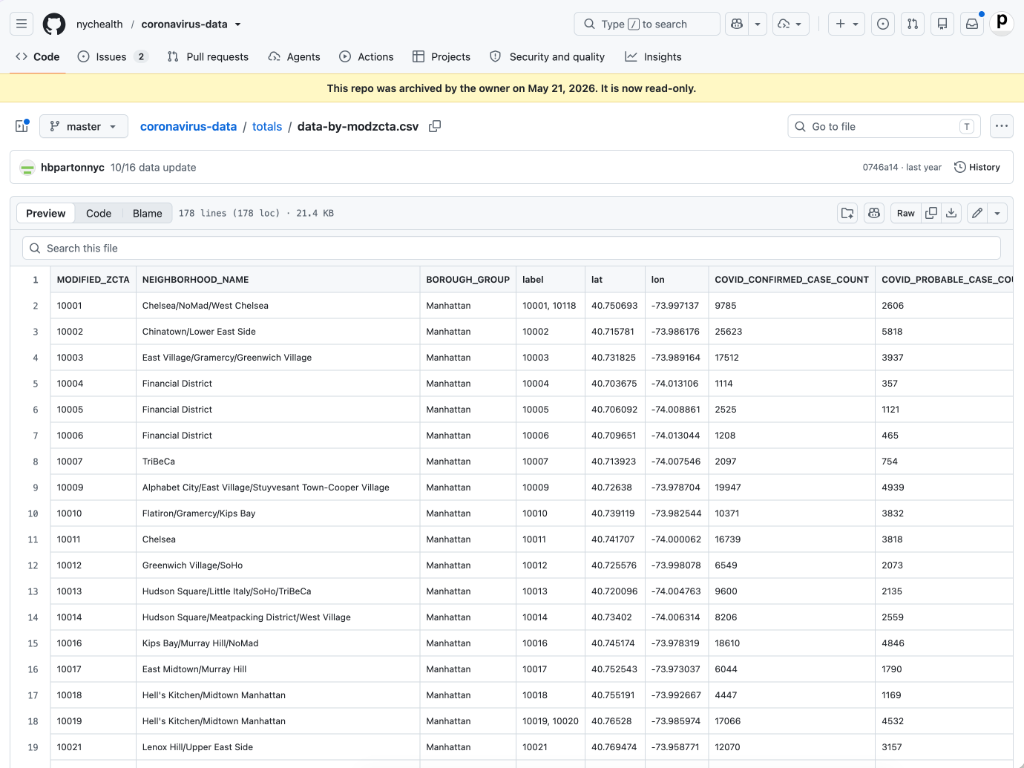1024x768 pixels.
Task: Select the Preview view
Action: pyautogui.click(x=46, y=214)
